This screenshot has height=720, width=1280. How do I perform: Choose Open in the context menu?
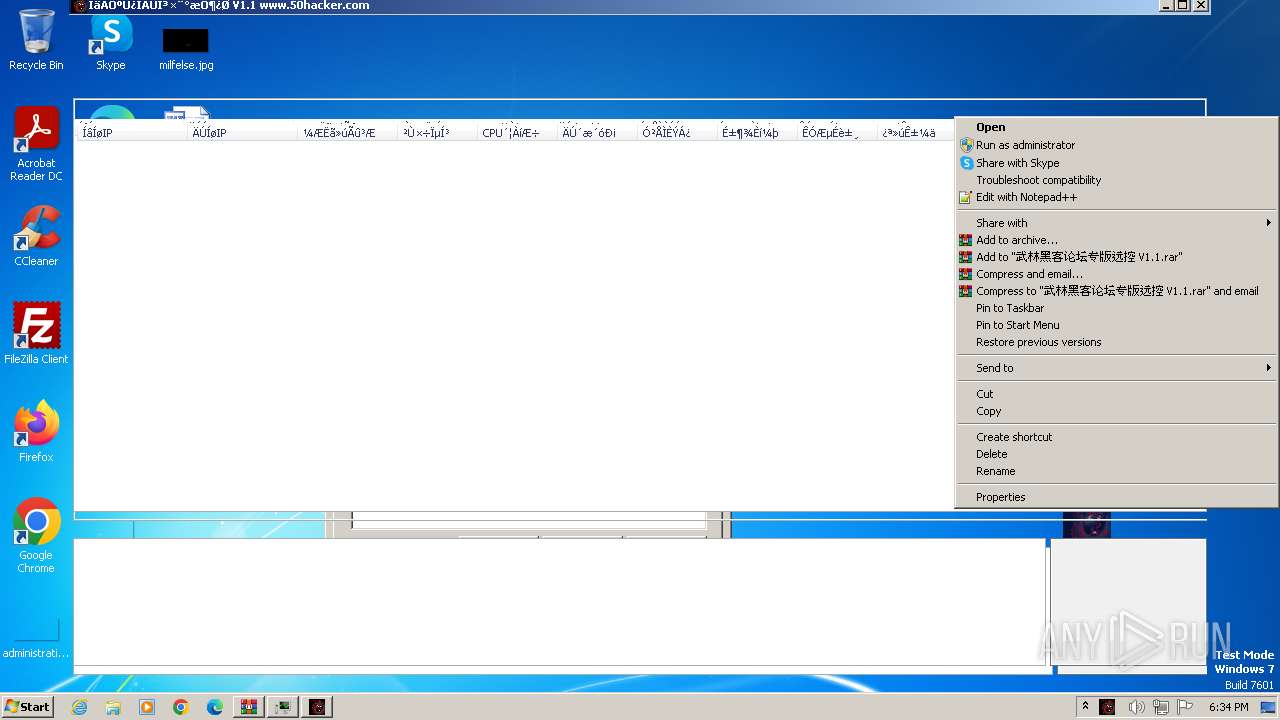click(1115, 127)
